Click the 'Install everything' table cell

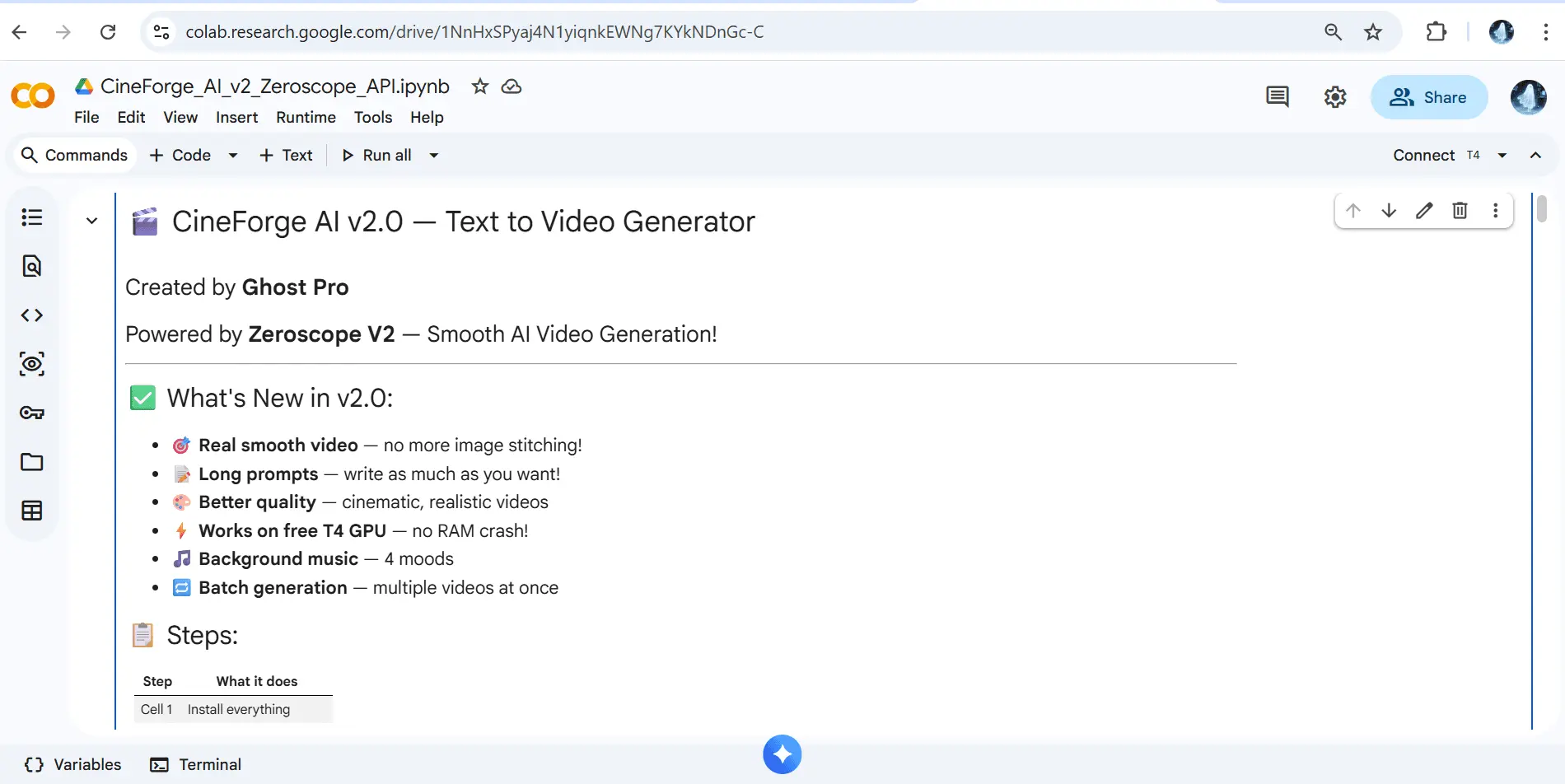coord(239,710)
